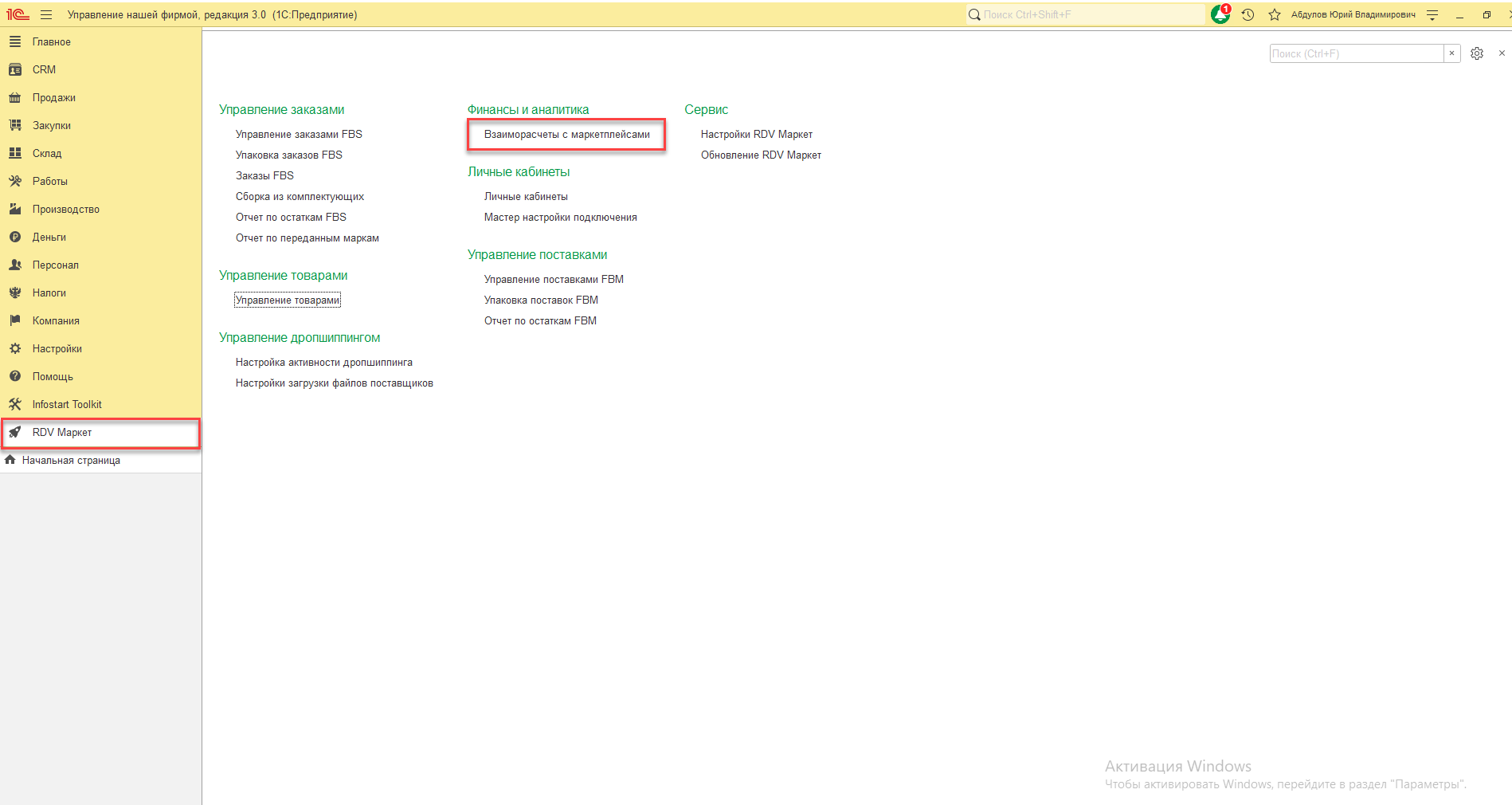
Task: Open Отчет по переданным маркам
Action: 307,238
